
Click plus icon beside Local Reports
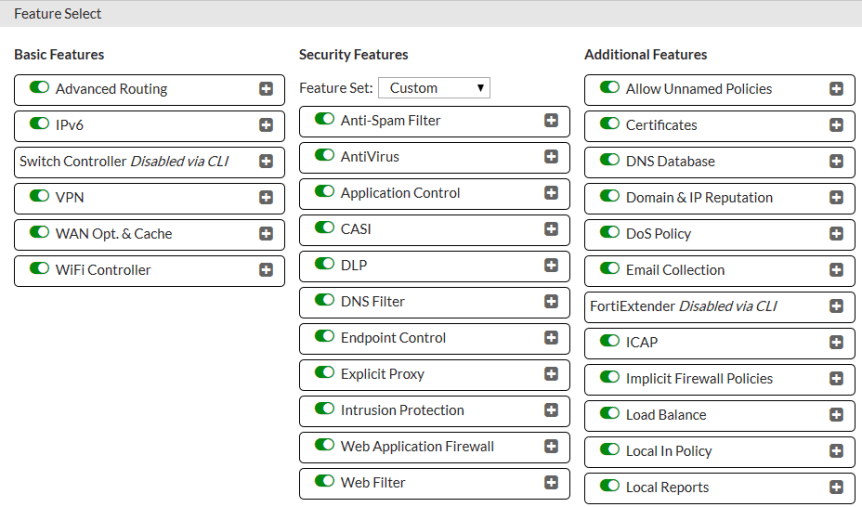[836, 487]
